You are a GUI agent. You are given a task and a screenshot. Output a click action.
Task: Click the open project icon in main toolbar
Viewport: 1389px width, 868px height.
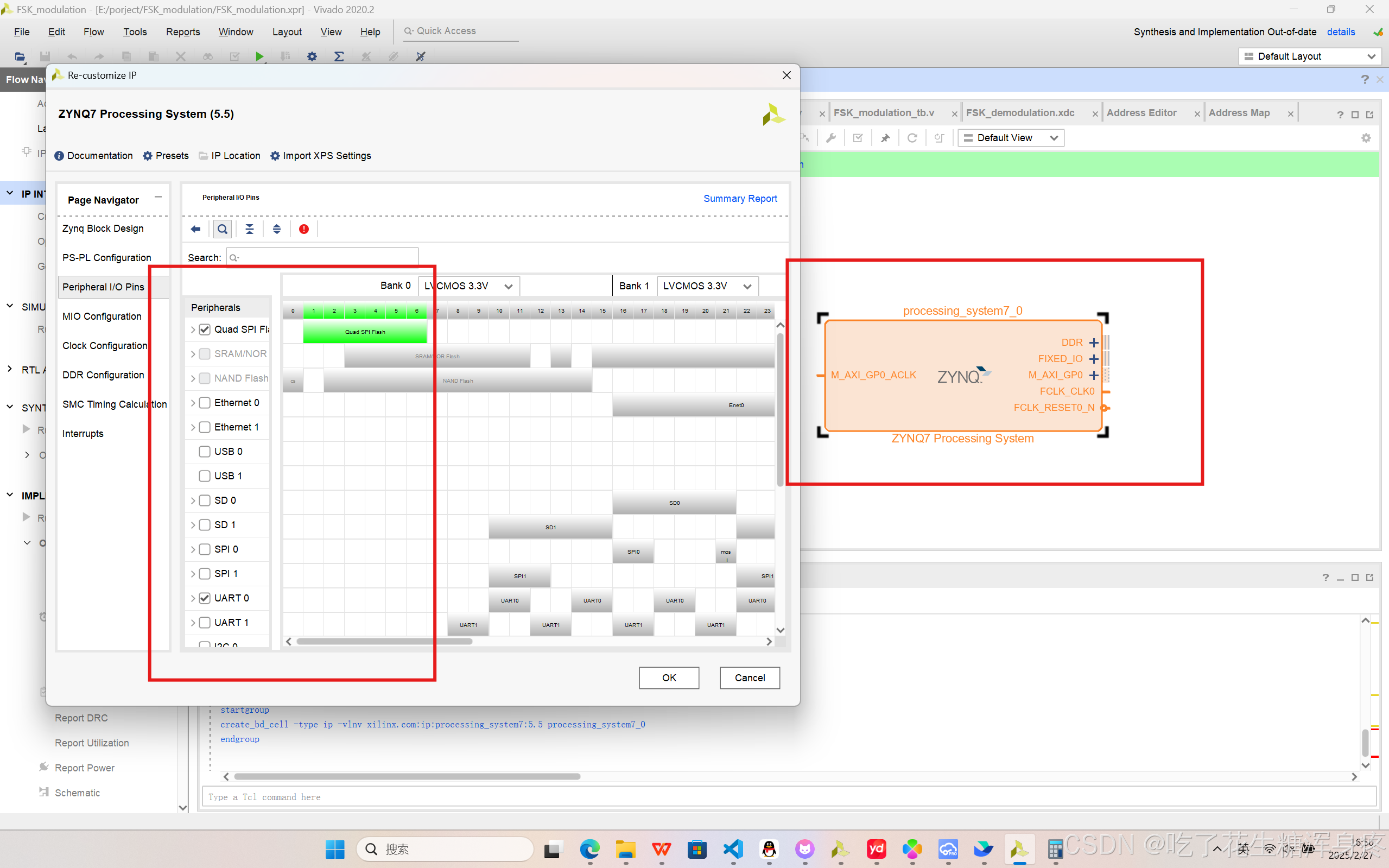[20, 56]
